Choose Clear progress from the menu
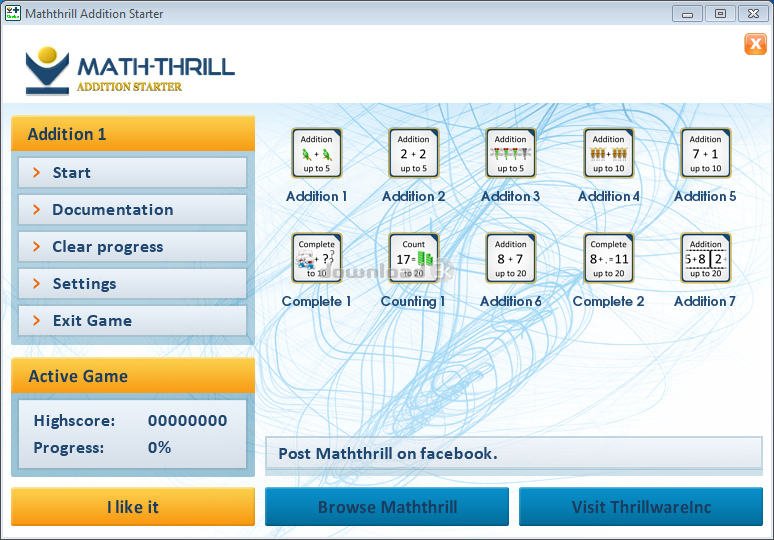The image size is (774, 540). [132, 247]
